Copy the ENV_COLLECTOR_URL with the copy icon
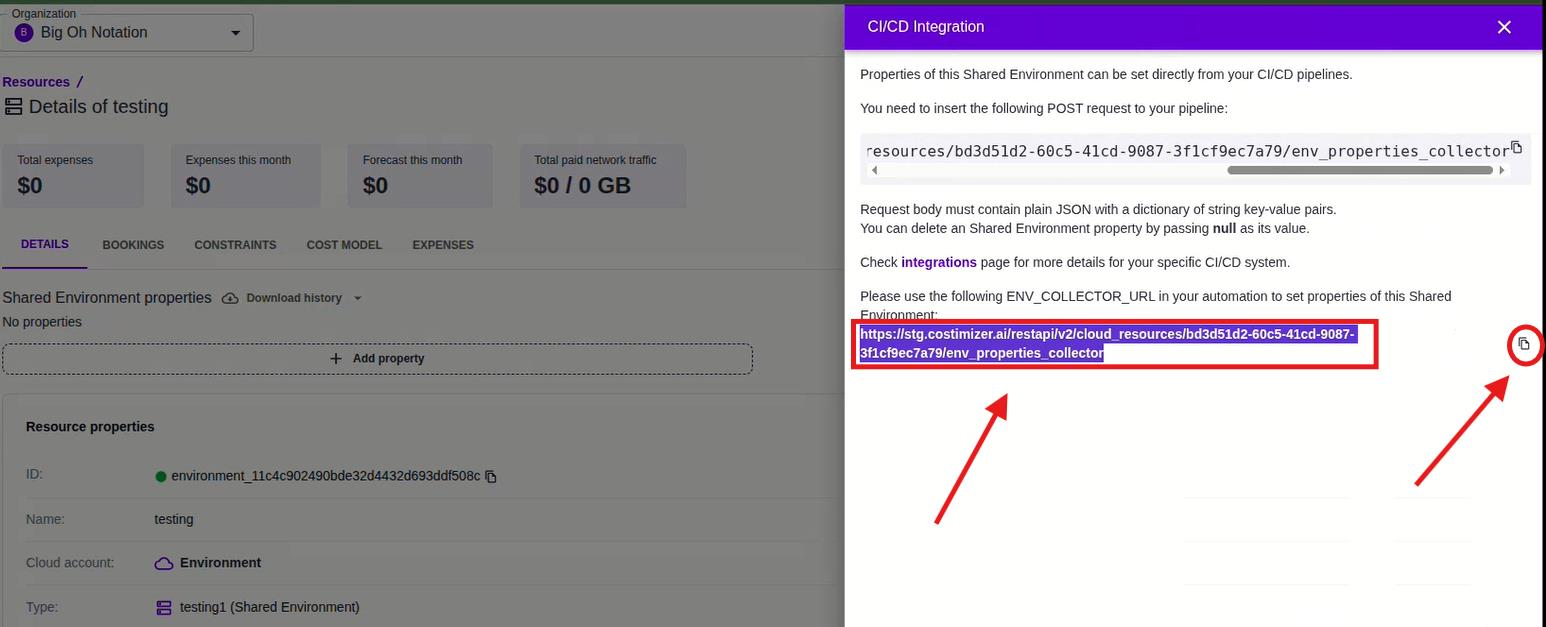Image resolution: width=1546 pixels, height=627 pixels. (1524, 344)
